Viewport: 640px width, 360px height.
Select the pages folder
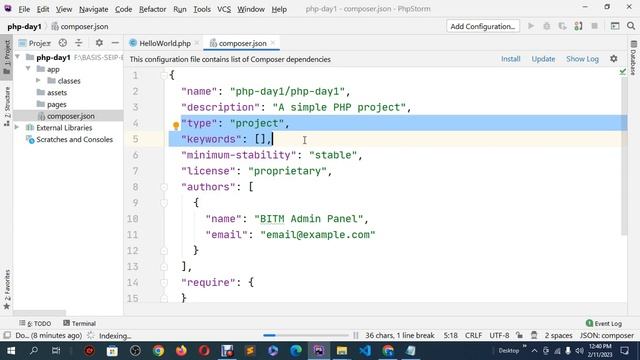tap(52, 104)
